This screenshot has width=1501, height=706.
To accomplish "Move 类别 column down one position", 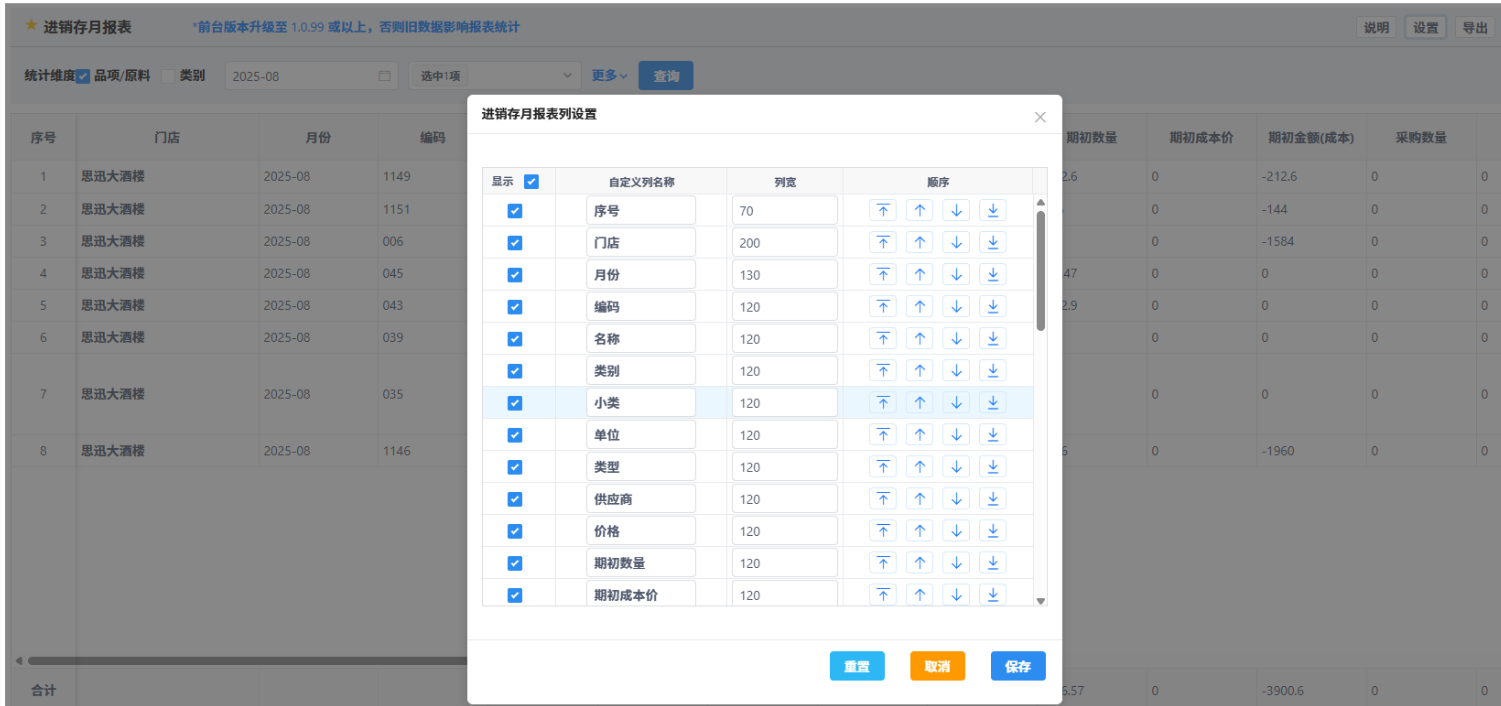I will pos(956,371).
